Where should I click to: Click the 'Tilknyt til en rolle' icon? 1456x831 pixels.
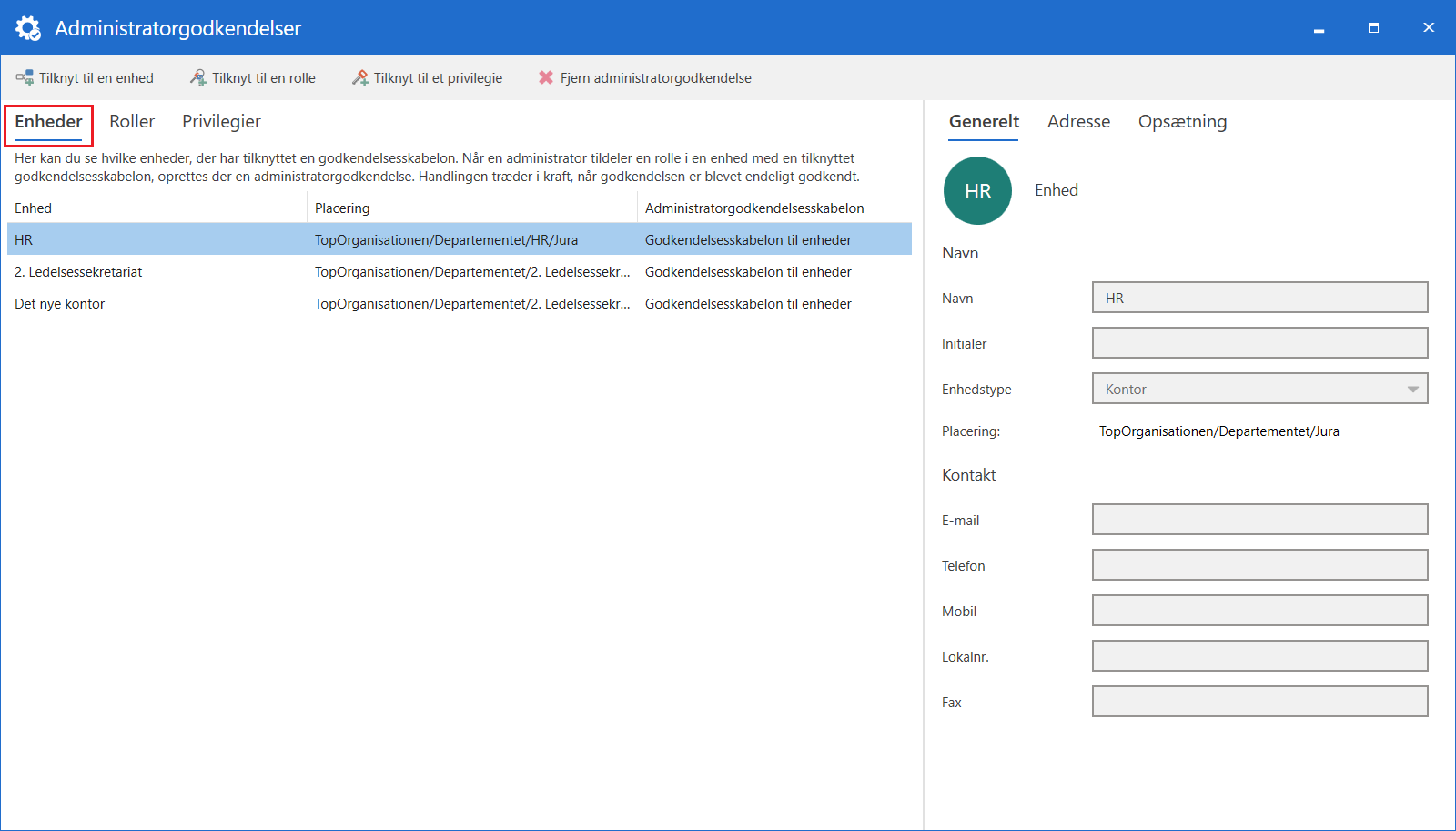click(x=197, y=78)
